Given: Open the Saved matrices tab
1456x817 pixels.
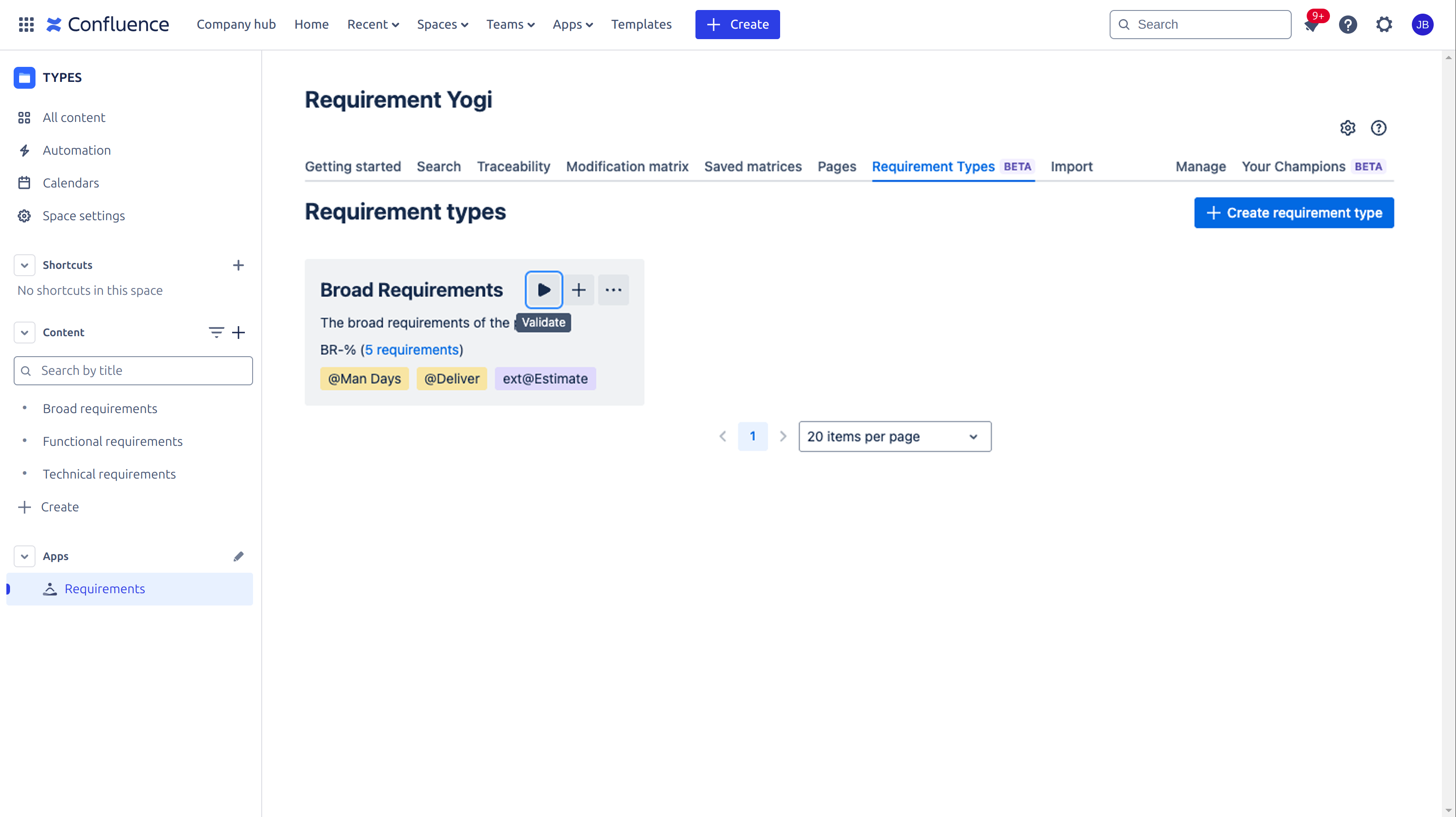Looking at the screenshot, I should pos(753,166).
